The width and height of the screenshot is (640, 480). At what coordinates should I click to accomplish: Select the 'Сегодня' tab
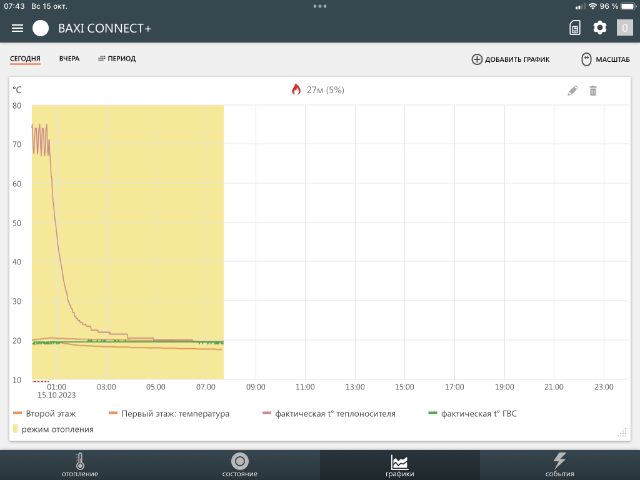(25, 59)
